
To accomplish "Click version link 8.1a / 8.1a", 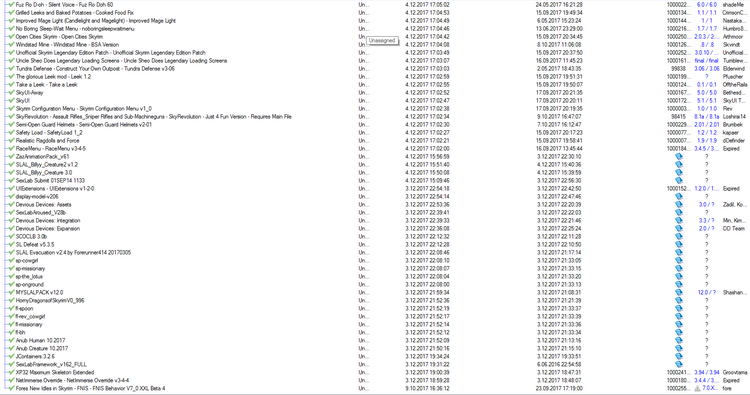I will point(706,117).
